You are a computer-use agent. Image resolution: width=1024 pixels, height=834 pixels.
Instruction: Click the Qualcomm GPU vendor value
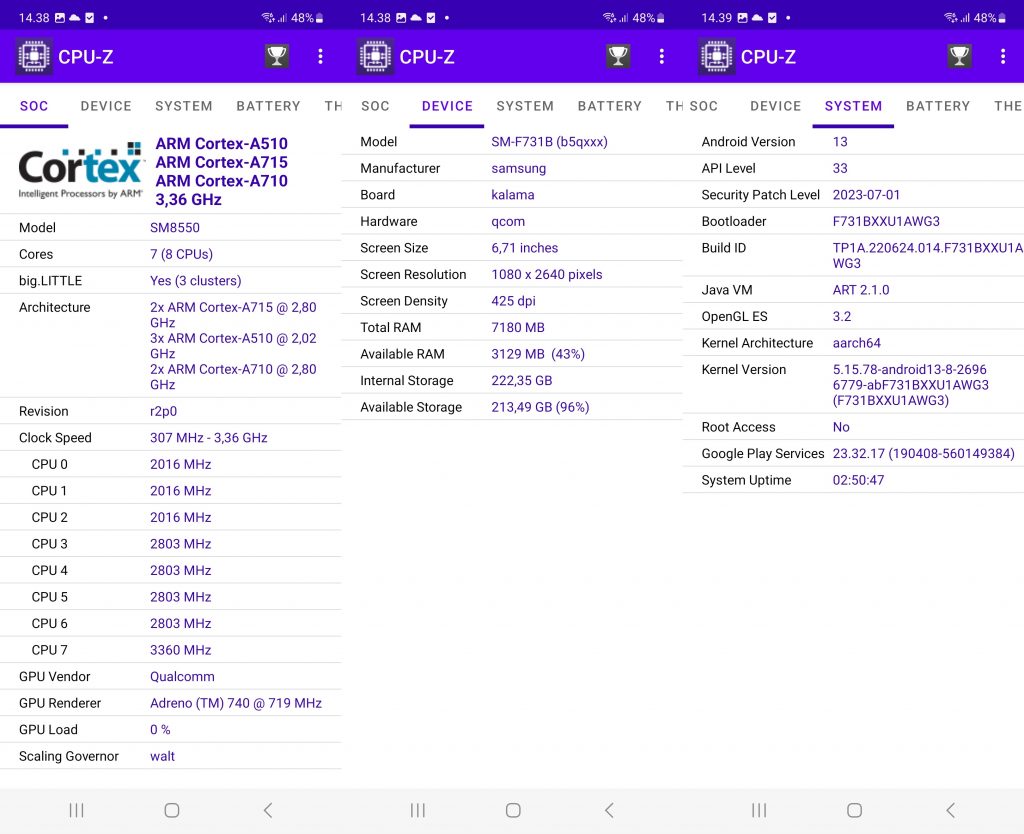tap(182, 677)
